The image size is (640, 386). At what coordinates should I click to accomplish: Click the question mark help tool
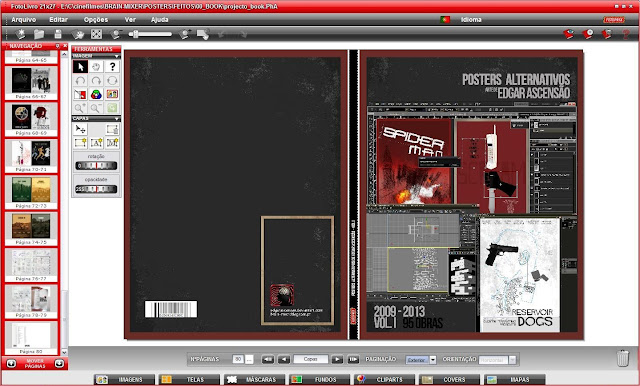coord(112,67)
